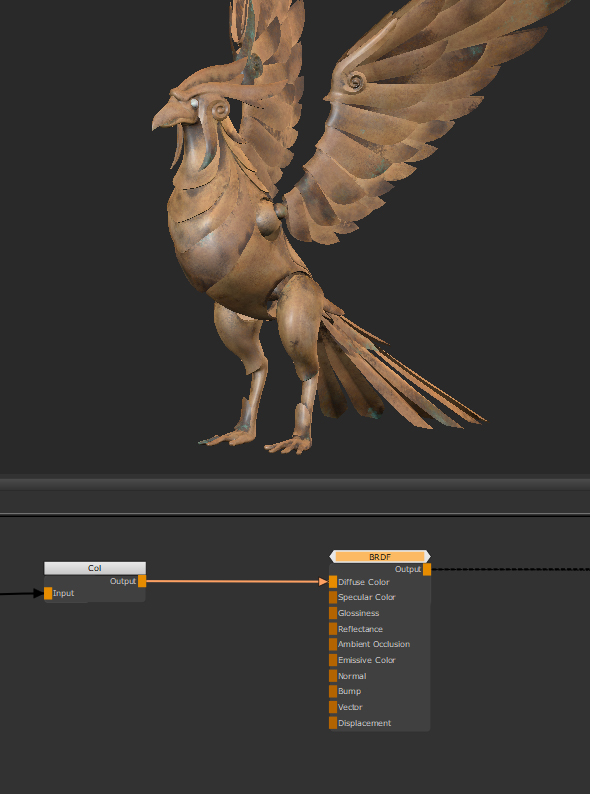Click the black arrow wire entering Col Input
This screenshot has height=794, width=590.
pos(21,593)
